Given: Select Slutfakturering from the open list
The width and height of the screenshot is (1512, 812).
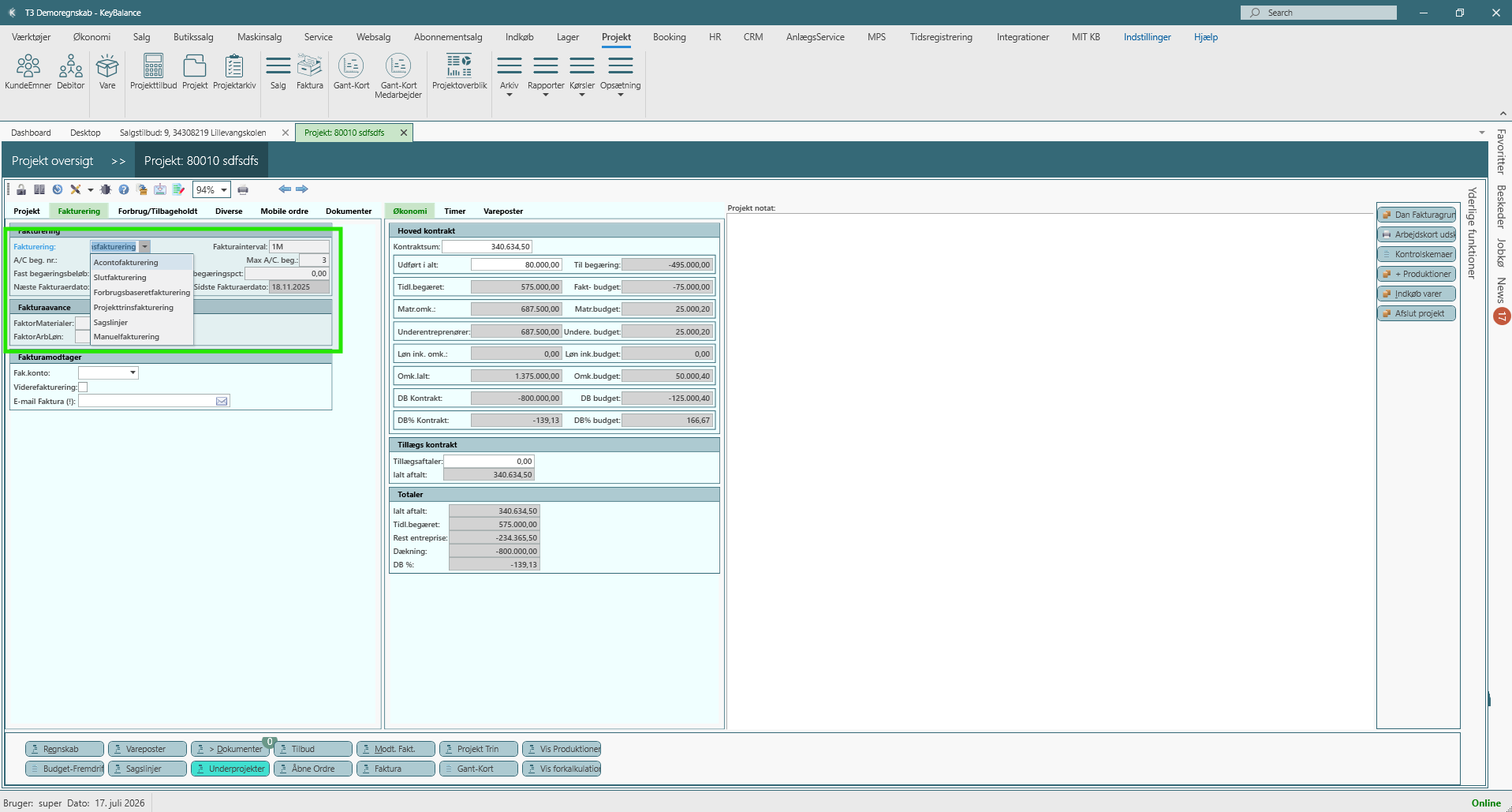Looking at the screenshot, I should pyautogui.click(x=120, y=278).
